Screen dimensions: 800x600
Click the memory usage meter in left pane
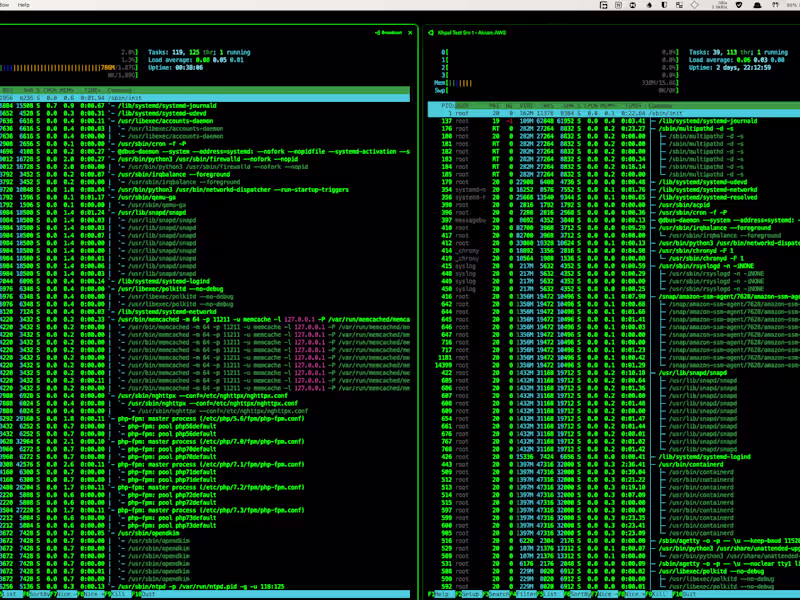(x=60, y=68)
